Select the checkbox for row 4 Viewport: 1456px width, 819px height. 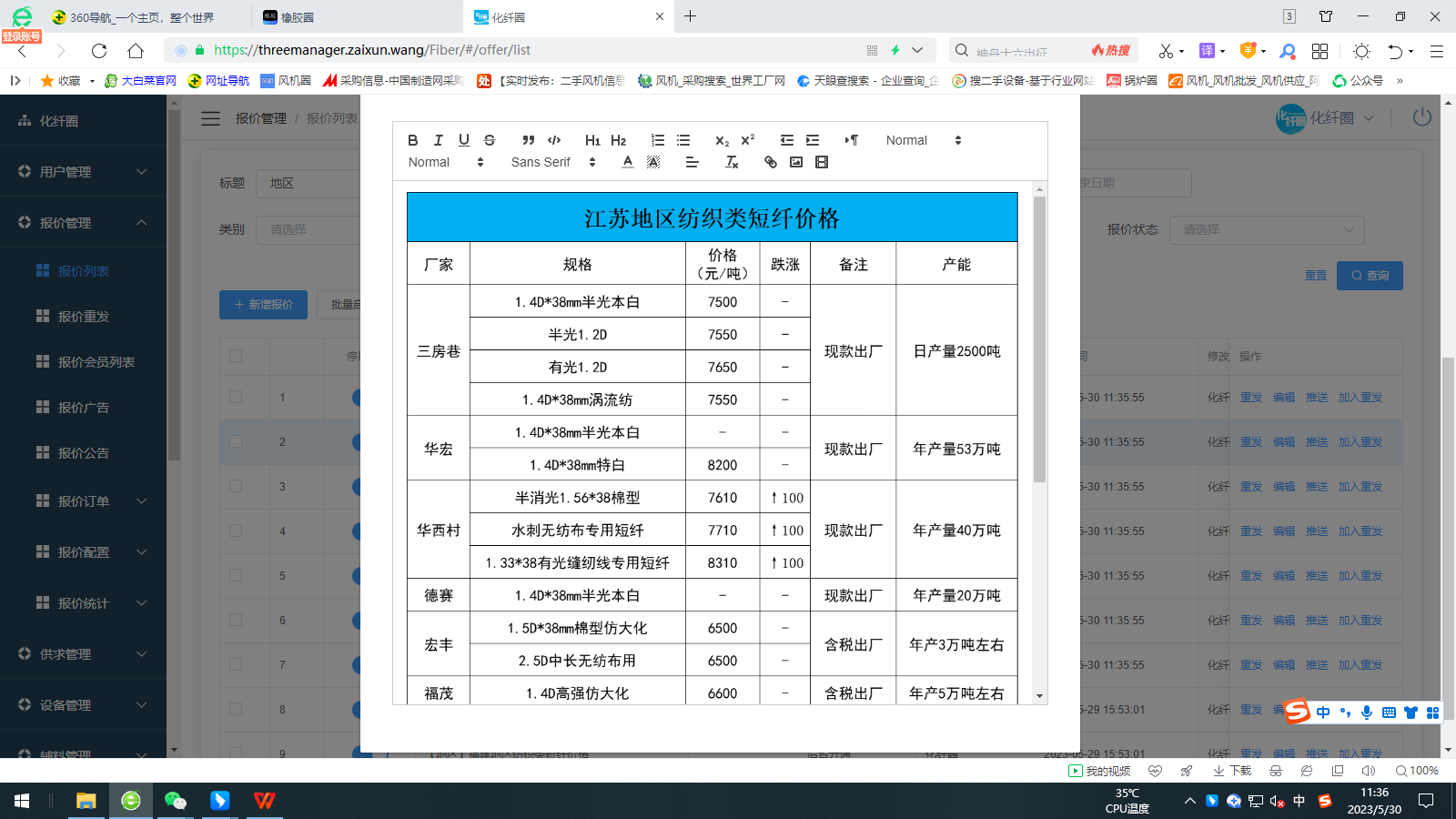pyautogui.click(x=236, y=531)
